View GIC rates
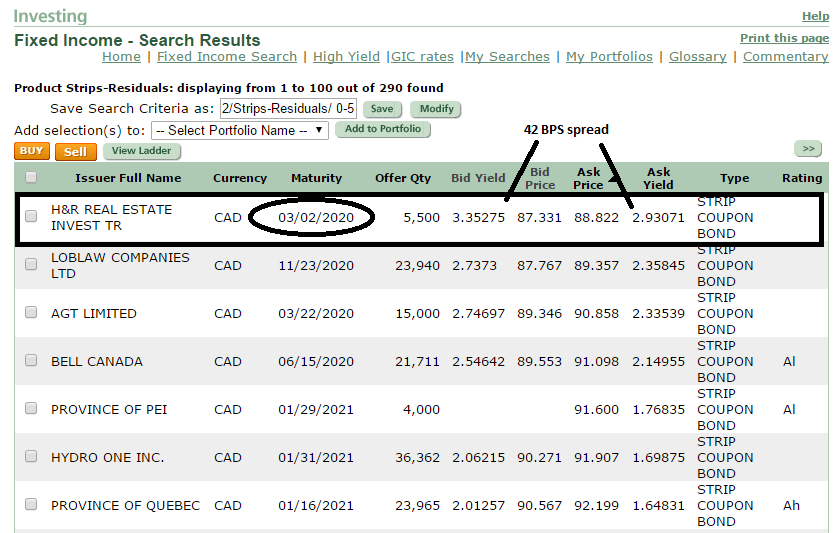The height and width of the screenshot is (533, 839). pos(422,57)
